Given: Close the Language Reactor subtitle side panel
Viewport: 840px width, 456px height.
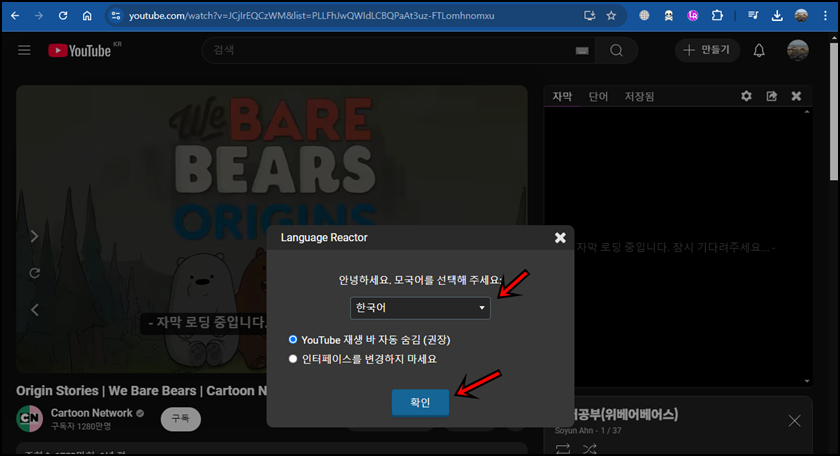Looking at the screenshot, I should 796,96.
